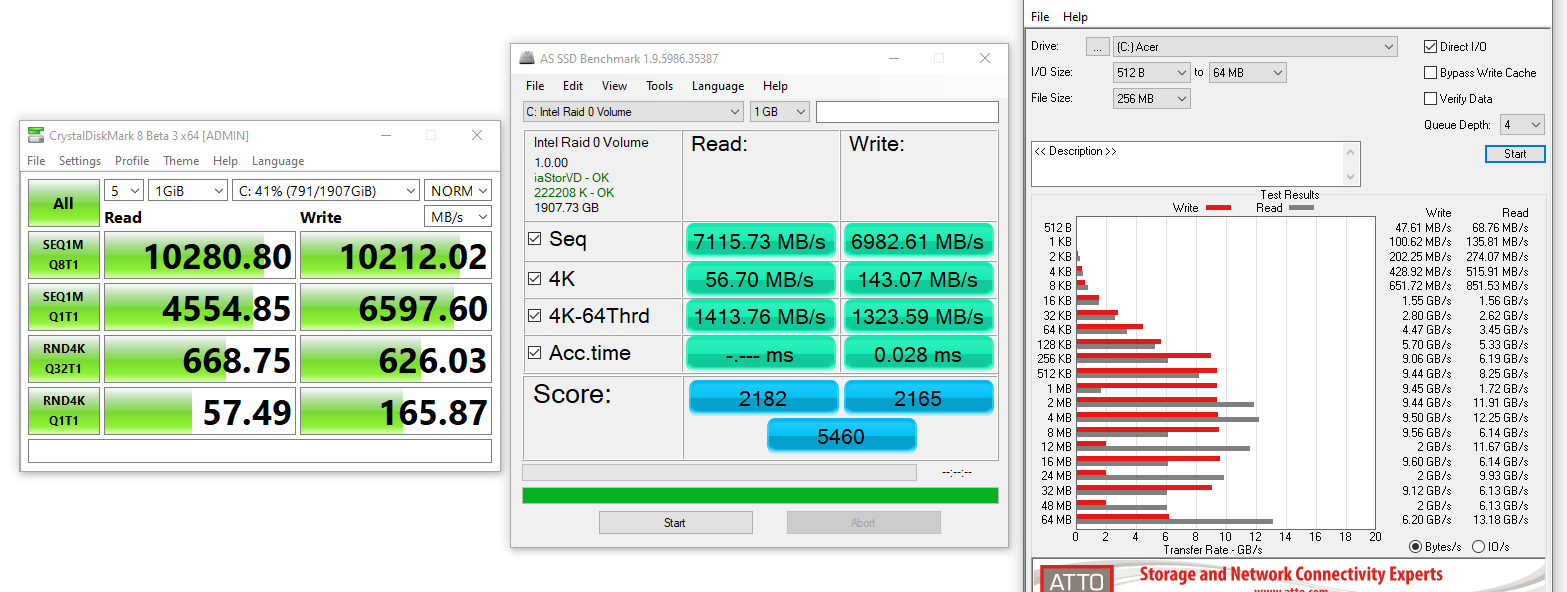
Task: Run the SEQ1M Q1T1 test
Action: pos(63,307)
